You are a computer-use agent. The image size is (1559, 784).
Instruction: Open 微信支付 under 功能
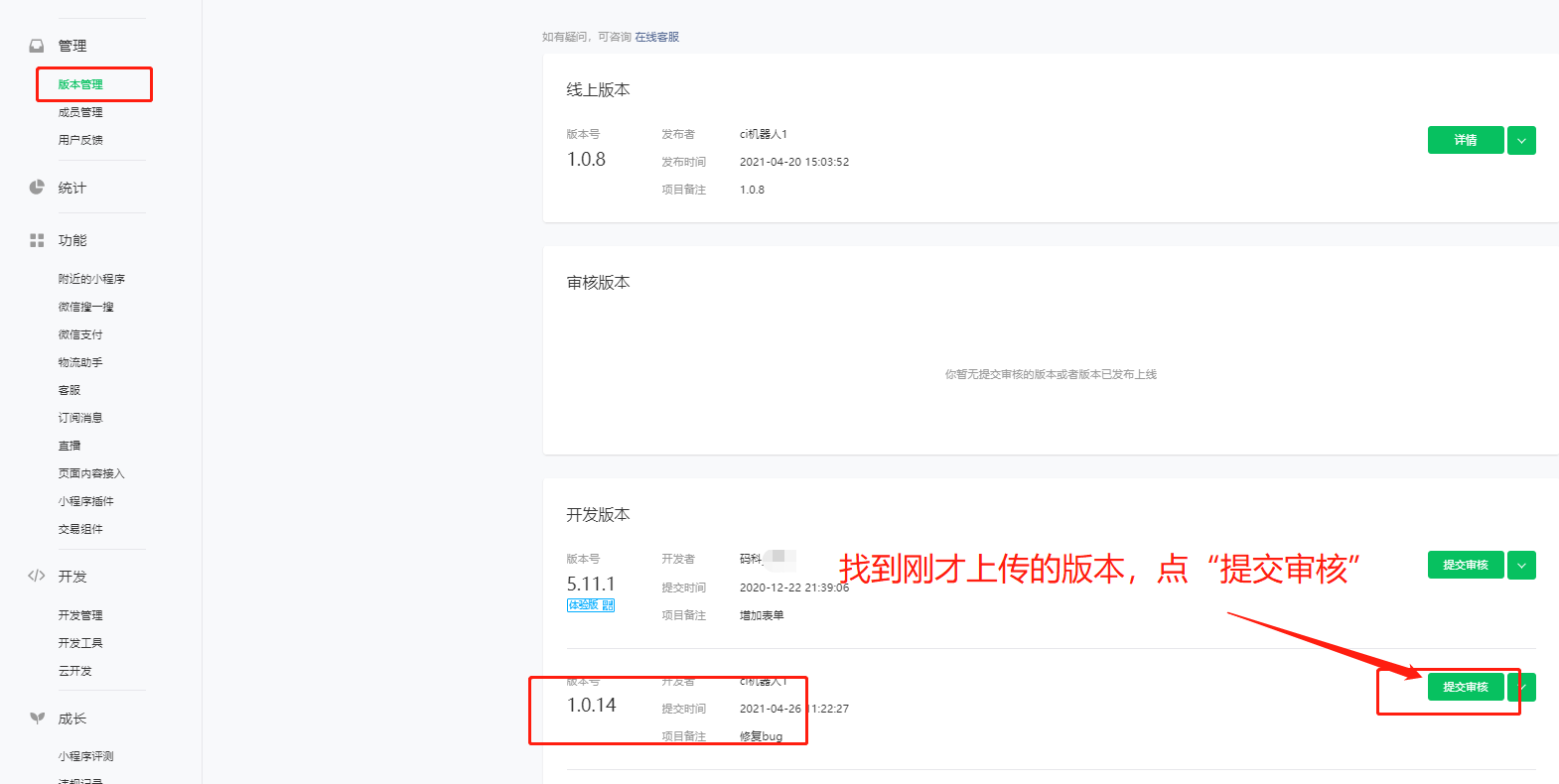[x=80, y=334]
